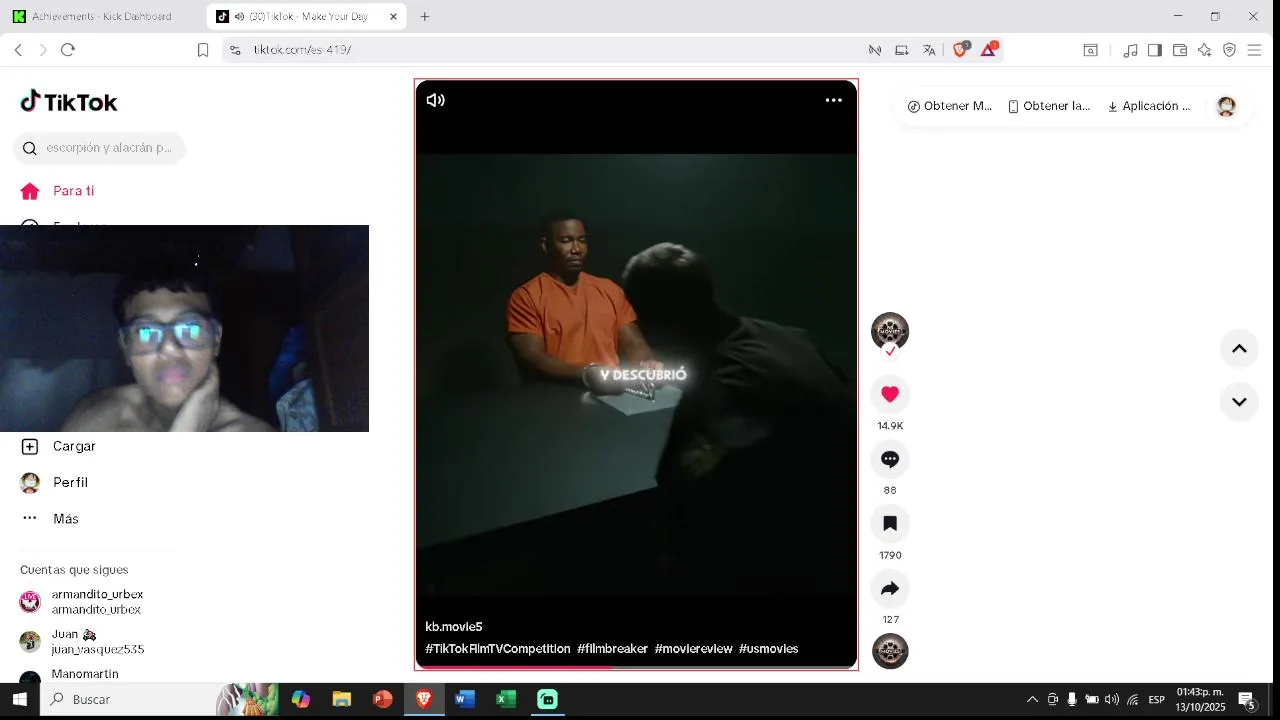Open the Wi-Fi network flyout
The height and width of the screenshot is (720, 1280).
(x=1132, y=699)
